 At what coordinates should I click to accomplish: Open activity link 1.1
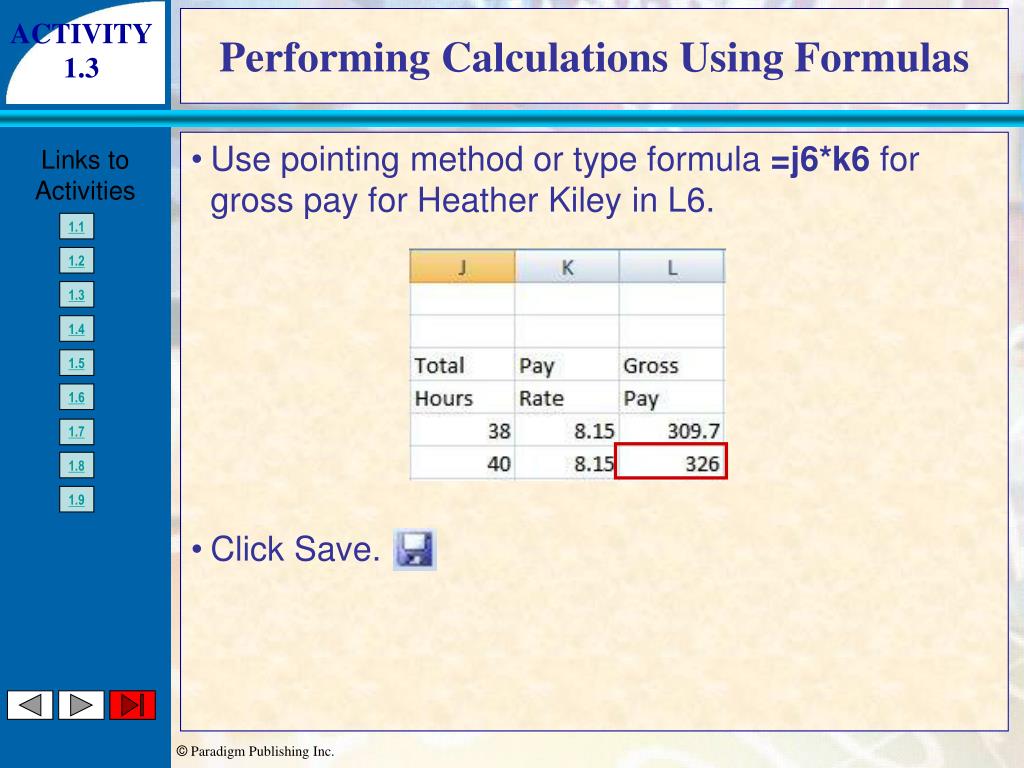pos(76,227)
